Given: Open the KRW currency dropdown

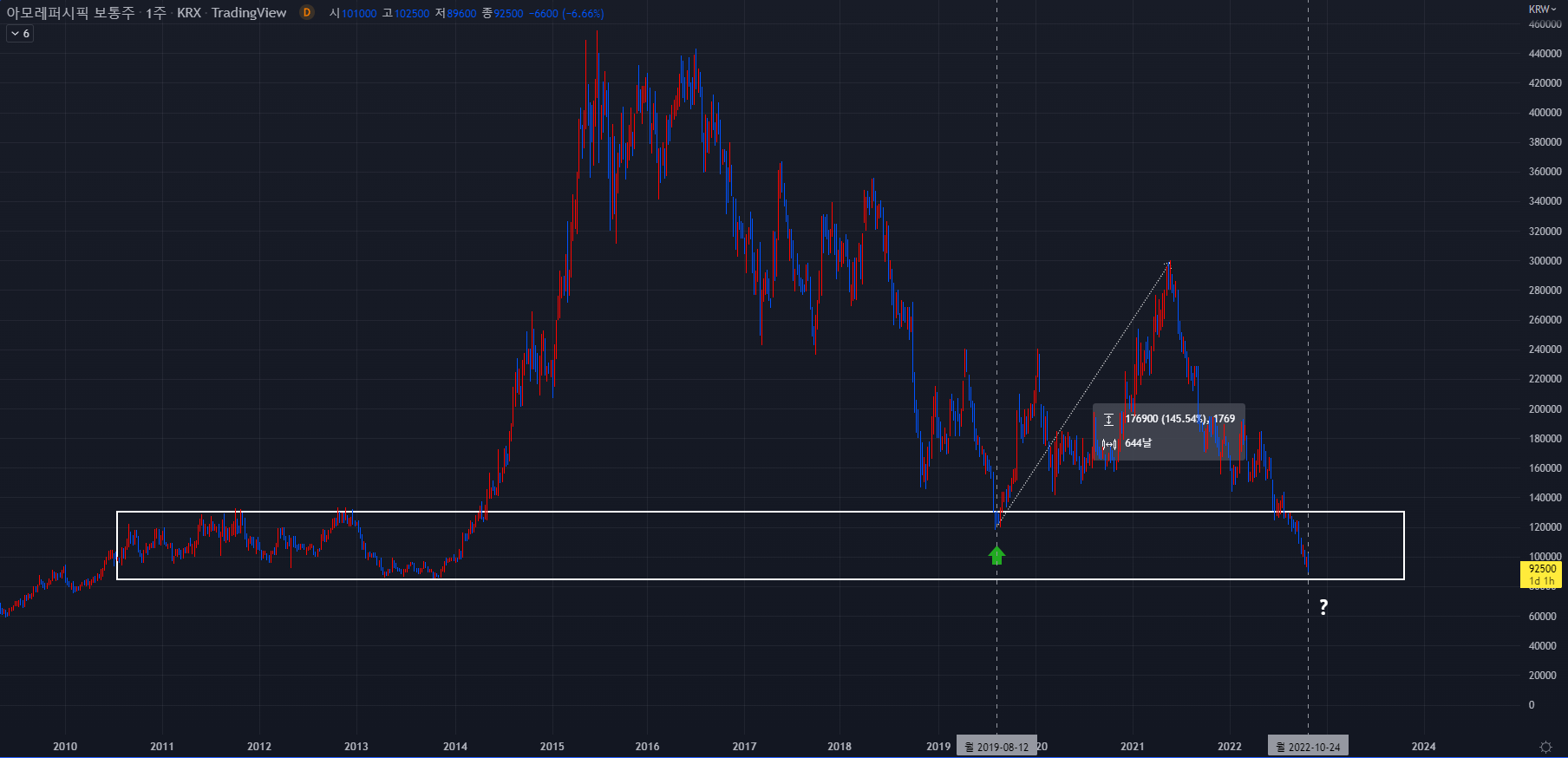Looking at the screenshot, I should (1543, 9).
